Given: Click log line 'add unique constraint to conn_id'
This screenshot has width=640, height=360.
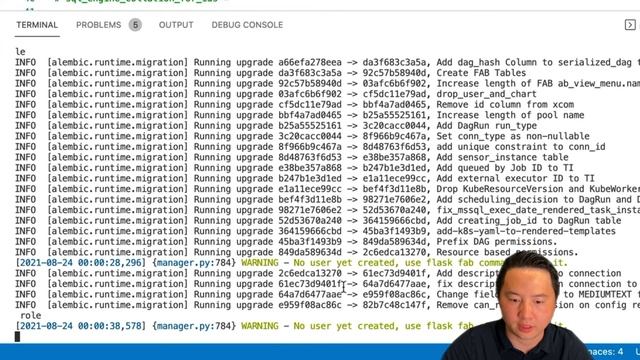Looking at the screenshot, I should coord(521,147).
